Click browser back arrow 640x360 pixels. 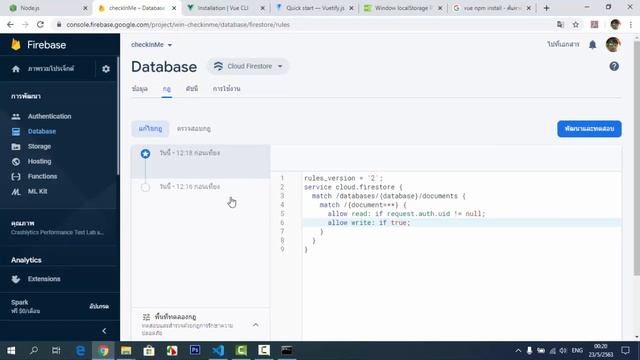point(10,24)
